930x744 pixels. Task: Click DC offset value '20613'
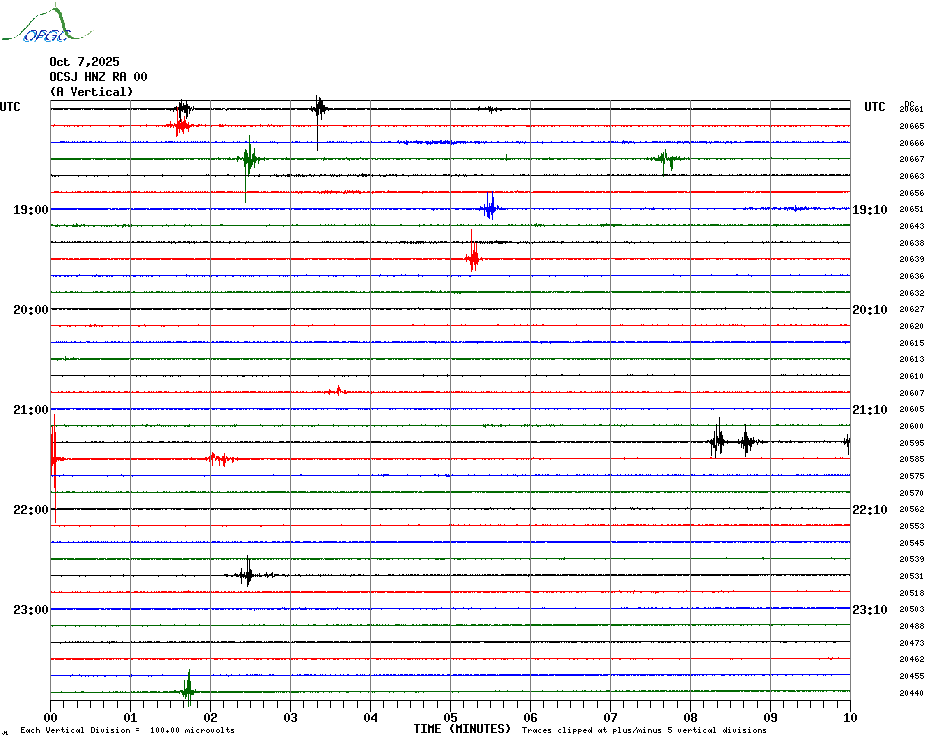pyautogui.click(x=912, y=359)
